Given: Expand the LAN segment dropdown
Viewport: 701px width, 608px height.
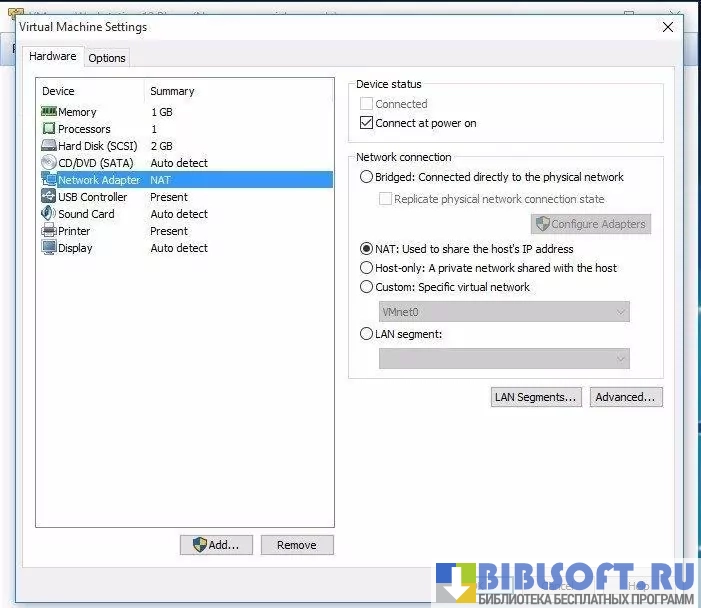Looking at the screenshot, I should [504, 358].
